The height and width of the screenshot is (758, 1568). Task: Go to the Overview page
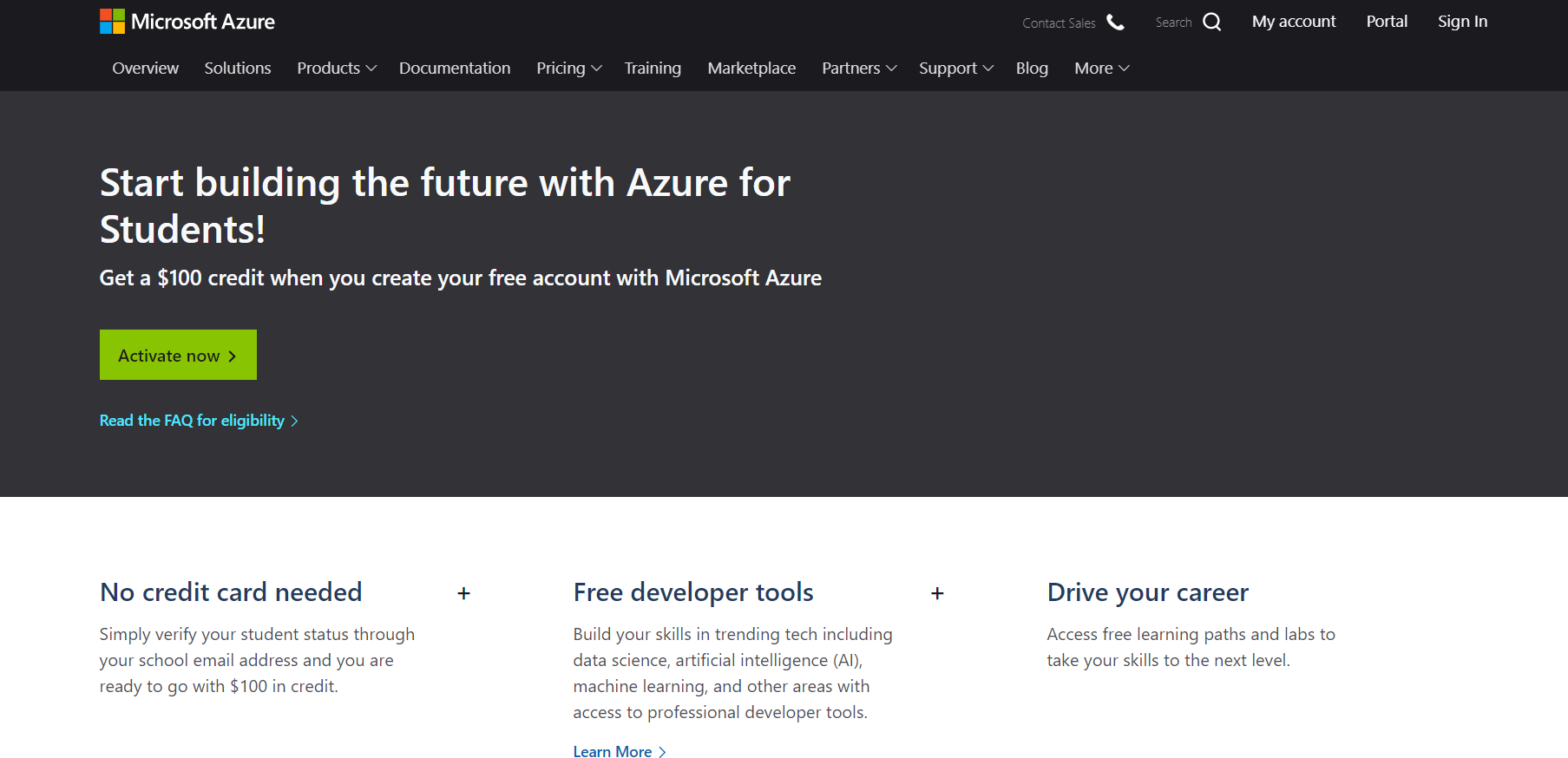(145, 69)
